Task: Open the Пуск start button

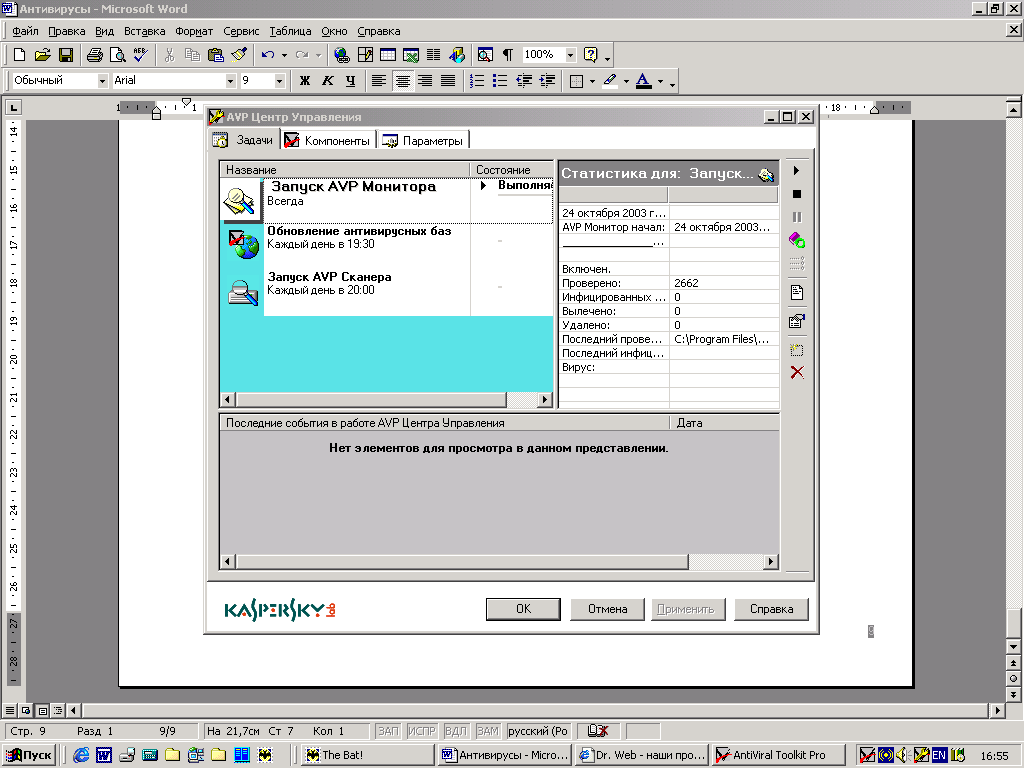Action: tap(30, 755)
